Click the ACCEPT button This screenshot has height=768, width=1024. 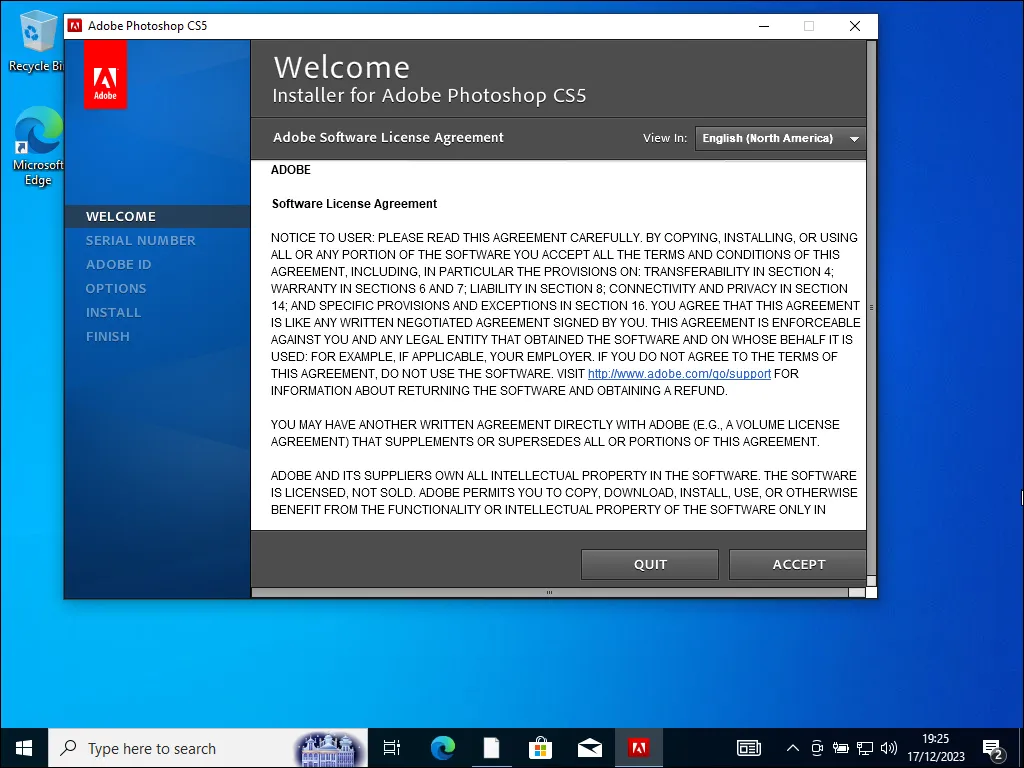coord(797,564)
